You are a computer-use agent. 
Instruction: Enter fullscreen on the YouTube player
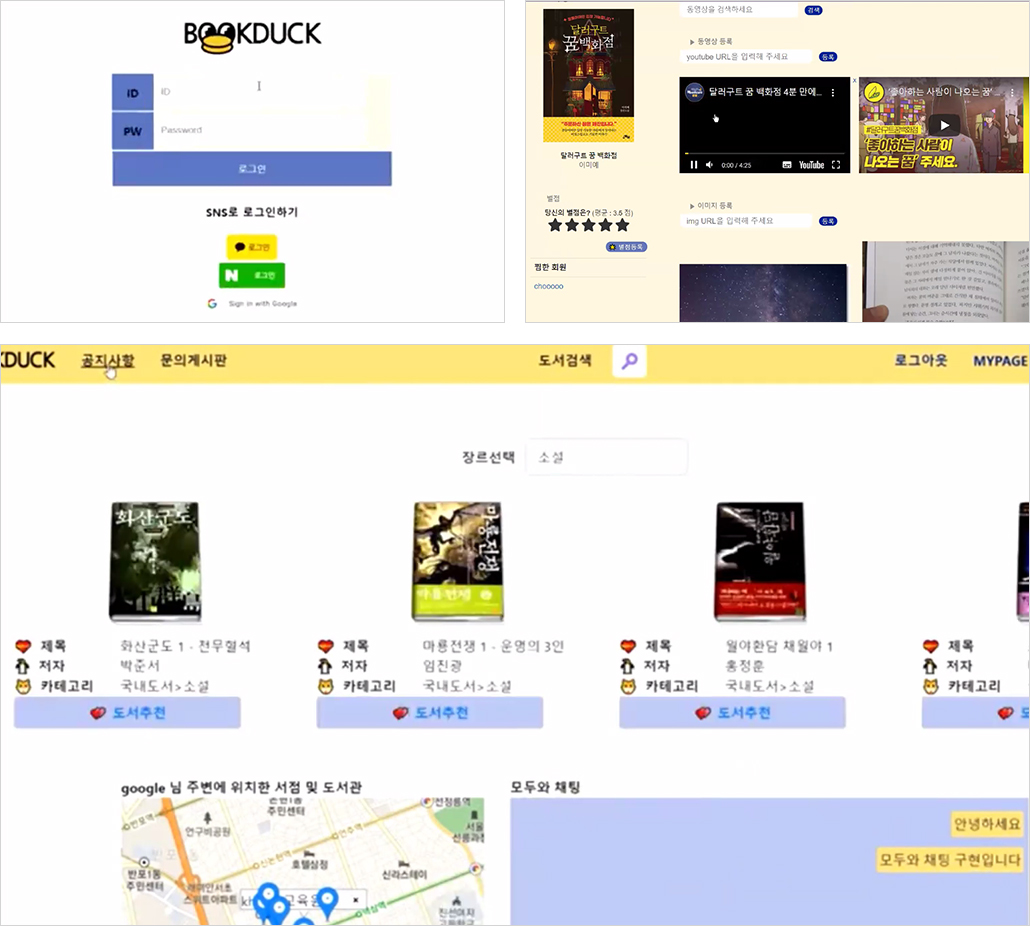click(x=836, y=165)
